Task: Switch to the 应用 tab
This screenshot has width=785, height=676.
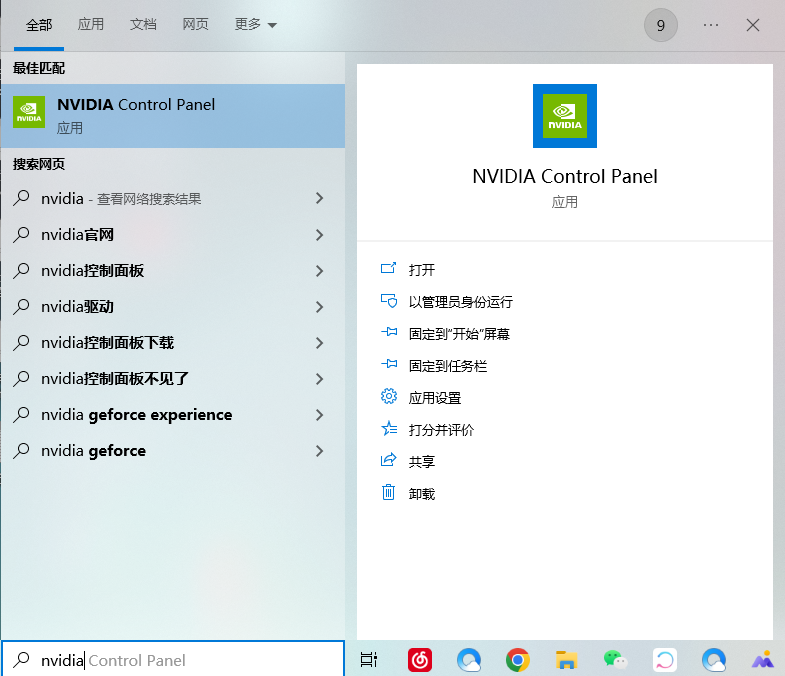Action: click(x=91, y=25)
